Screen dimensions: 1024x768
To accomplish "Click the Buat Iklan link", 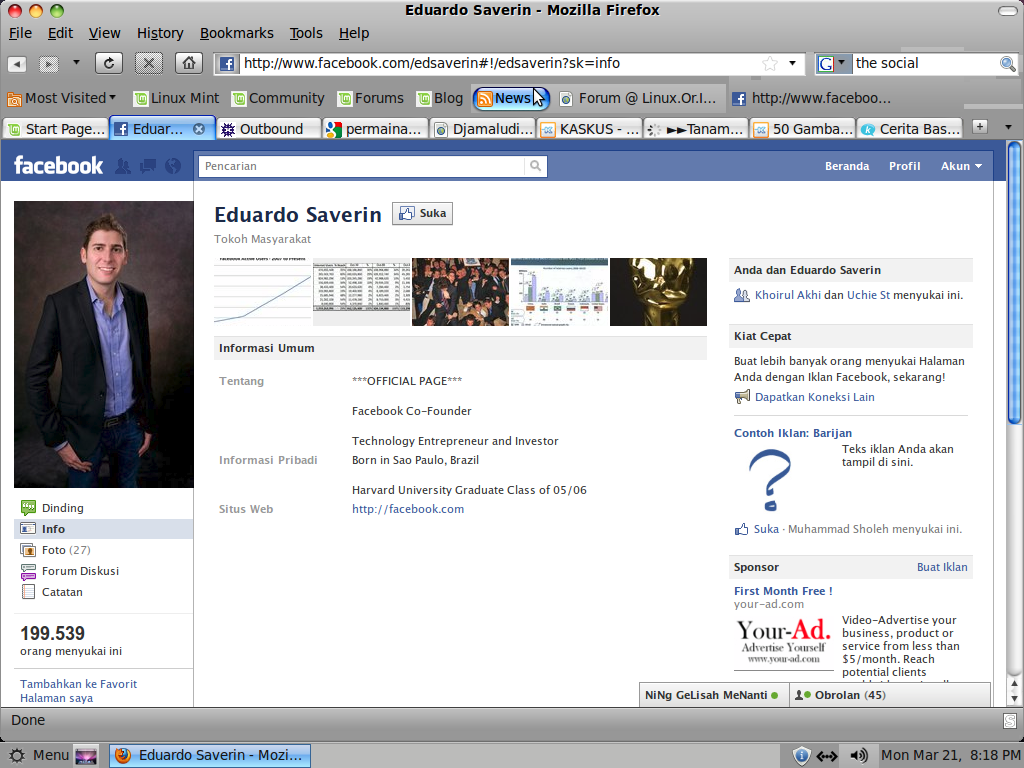I will pos(942,567).
